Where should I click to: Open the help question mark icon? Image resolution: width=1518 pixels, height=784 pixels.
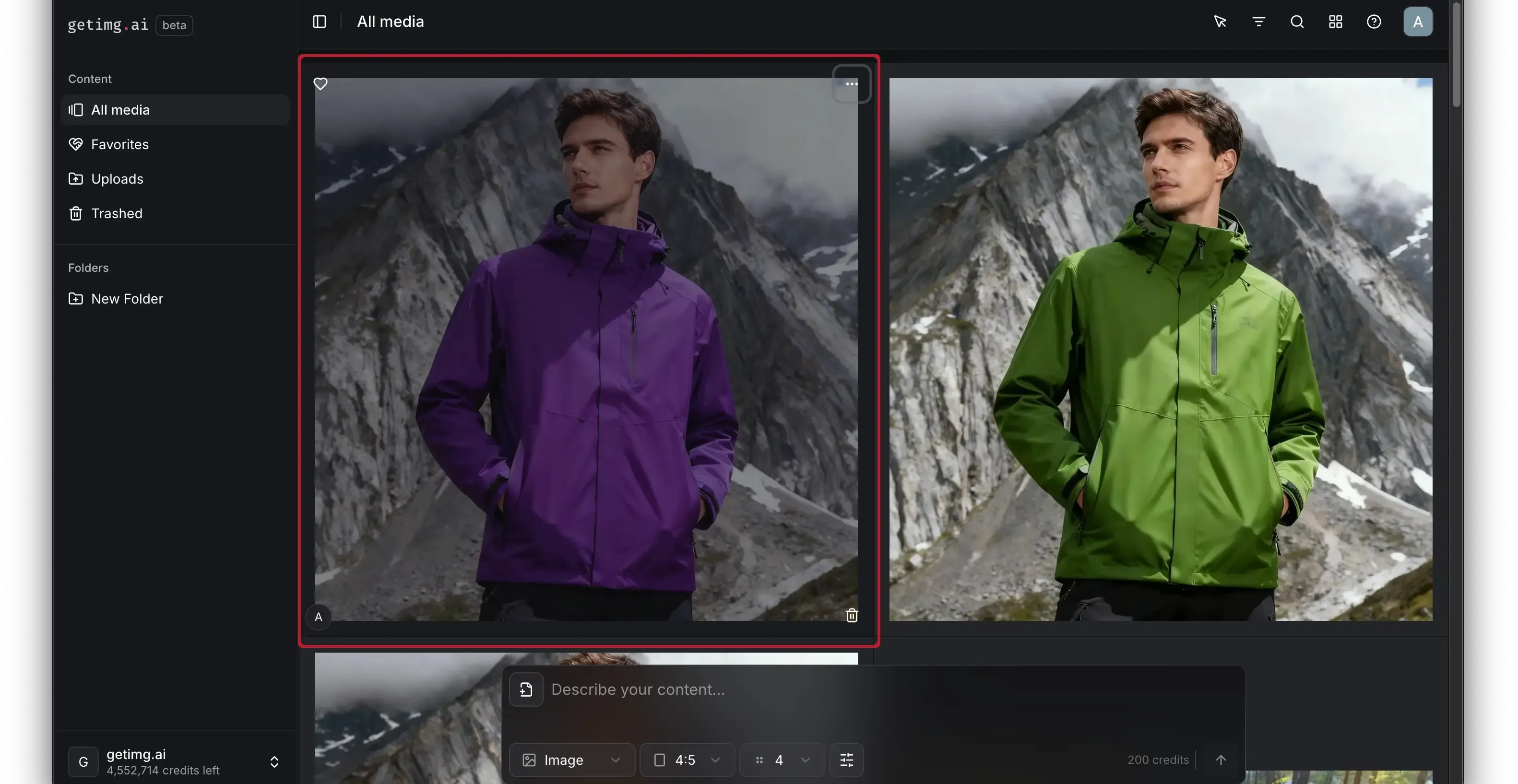click(1374, 22)
